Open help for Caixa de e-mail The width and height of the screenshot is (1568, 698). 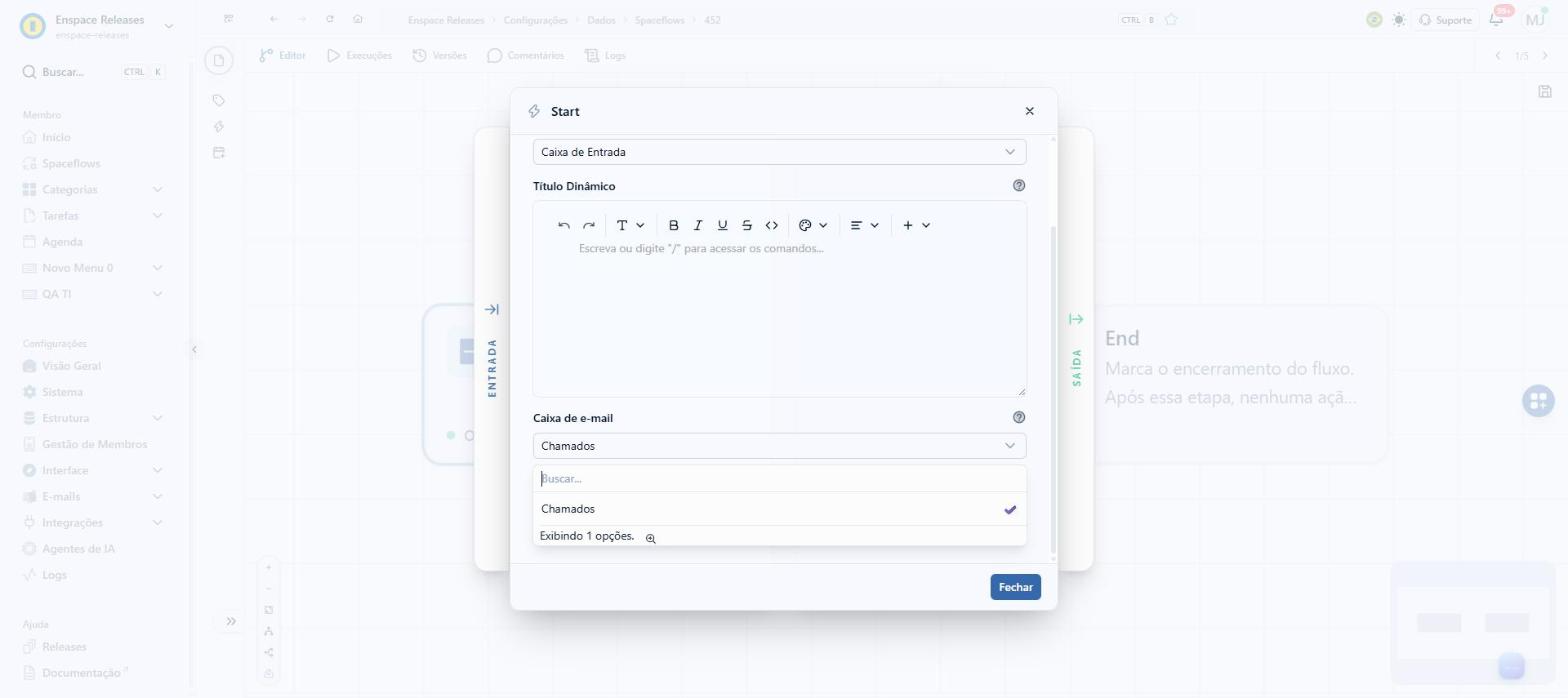[x=1019, y=417]
